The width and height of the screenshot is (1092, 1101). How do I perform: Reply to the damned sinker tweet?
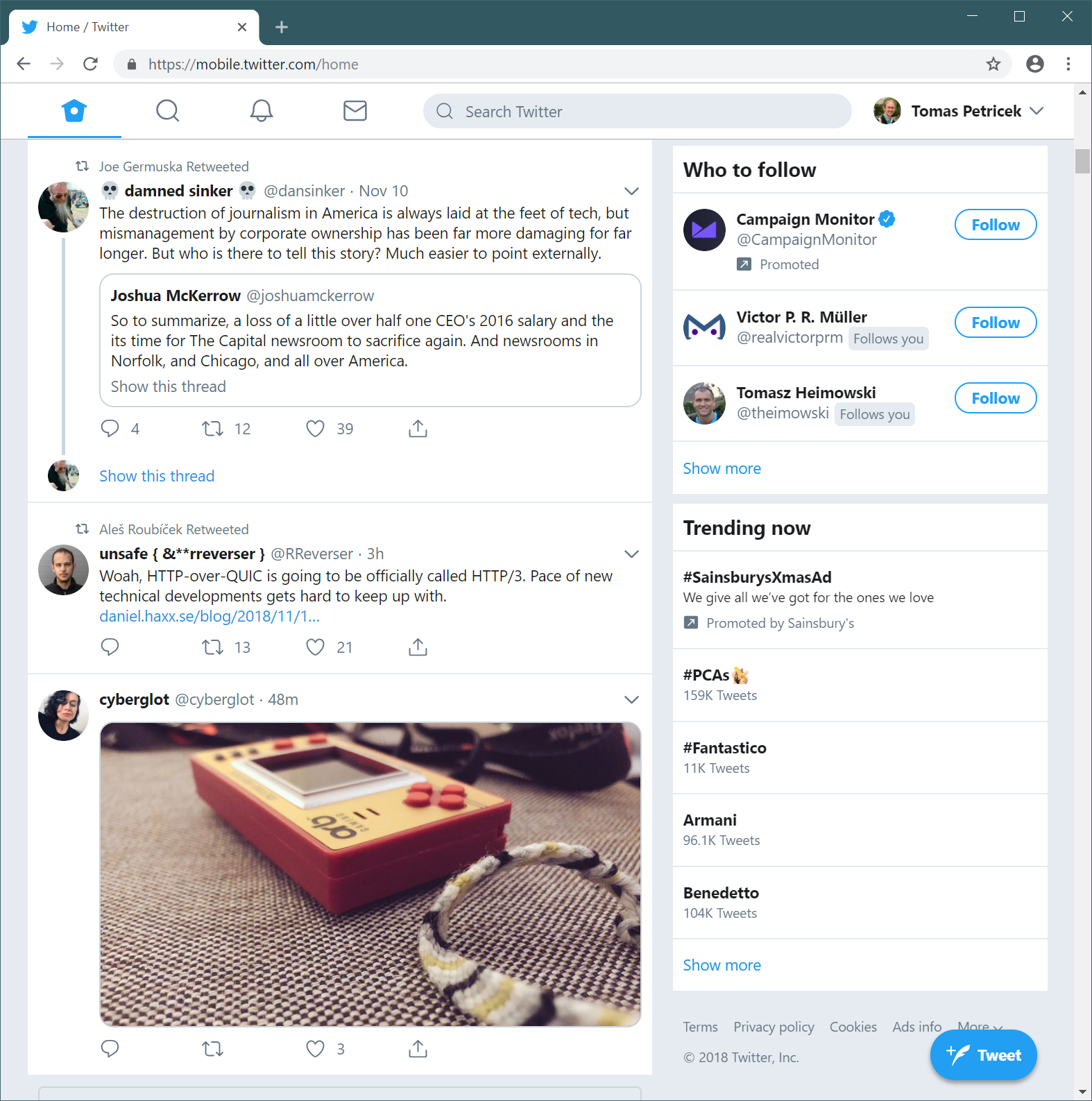click(x=110, y=429)
